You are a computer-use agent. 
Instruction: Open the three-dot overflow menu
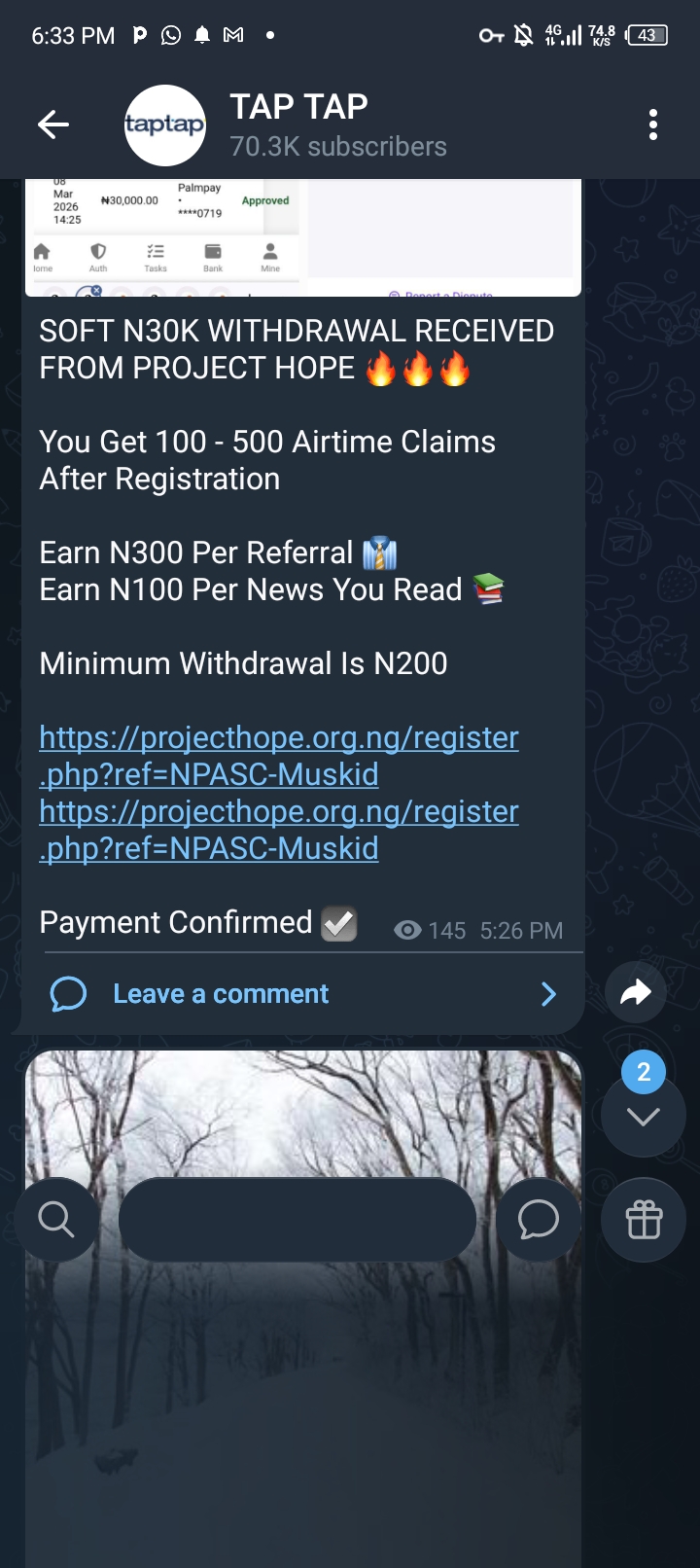(652, 125)
